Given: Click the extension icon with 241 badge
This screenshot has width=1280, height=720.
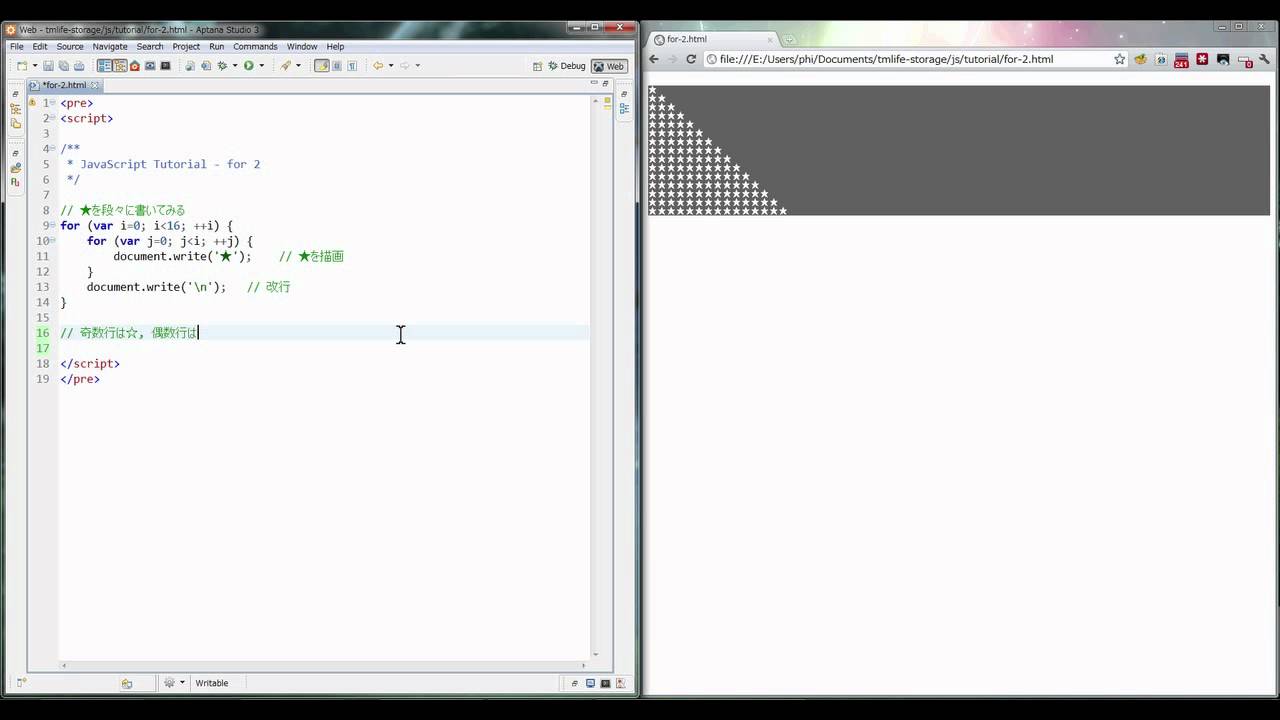Looking at the screenshot, I should (x=1181, y=60).
